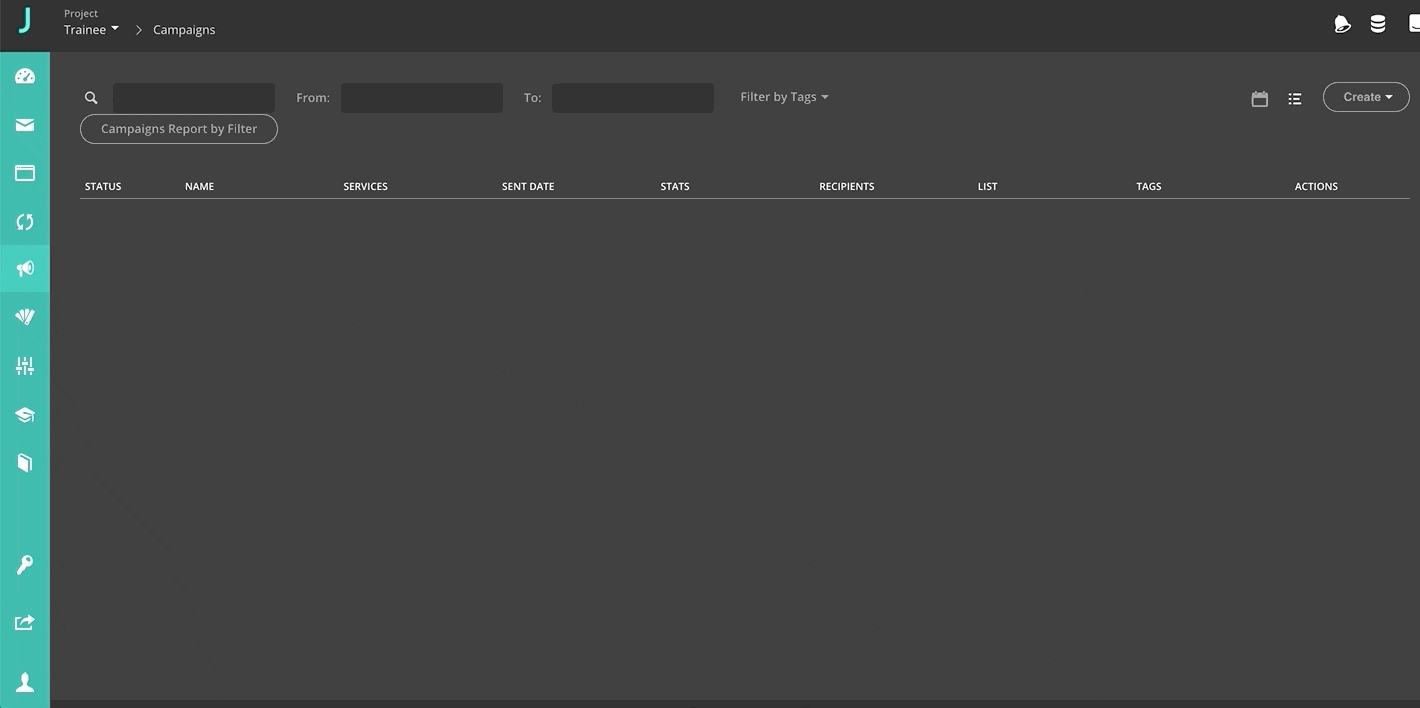Screen dimensions: 1420x708
Task: Switch to calendar view icon
Action: pos(1260,99)
